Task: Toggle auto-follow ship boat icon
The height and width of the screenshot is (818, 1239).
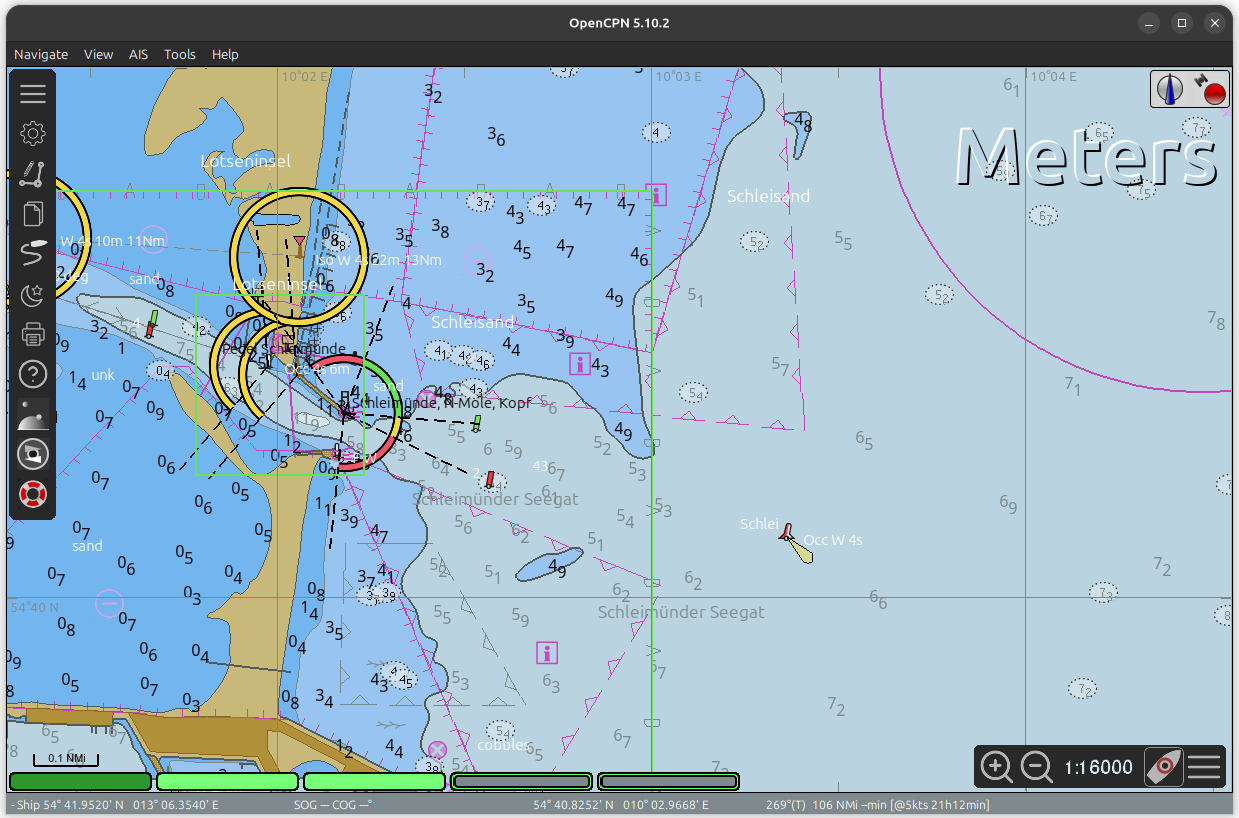Action: click(1163, 767)
